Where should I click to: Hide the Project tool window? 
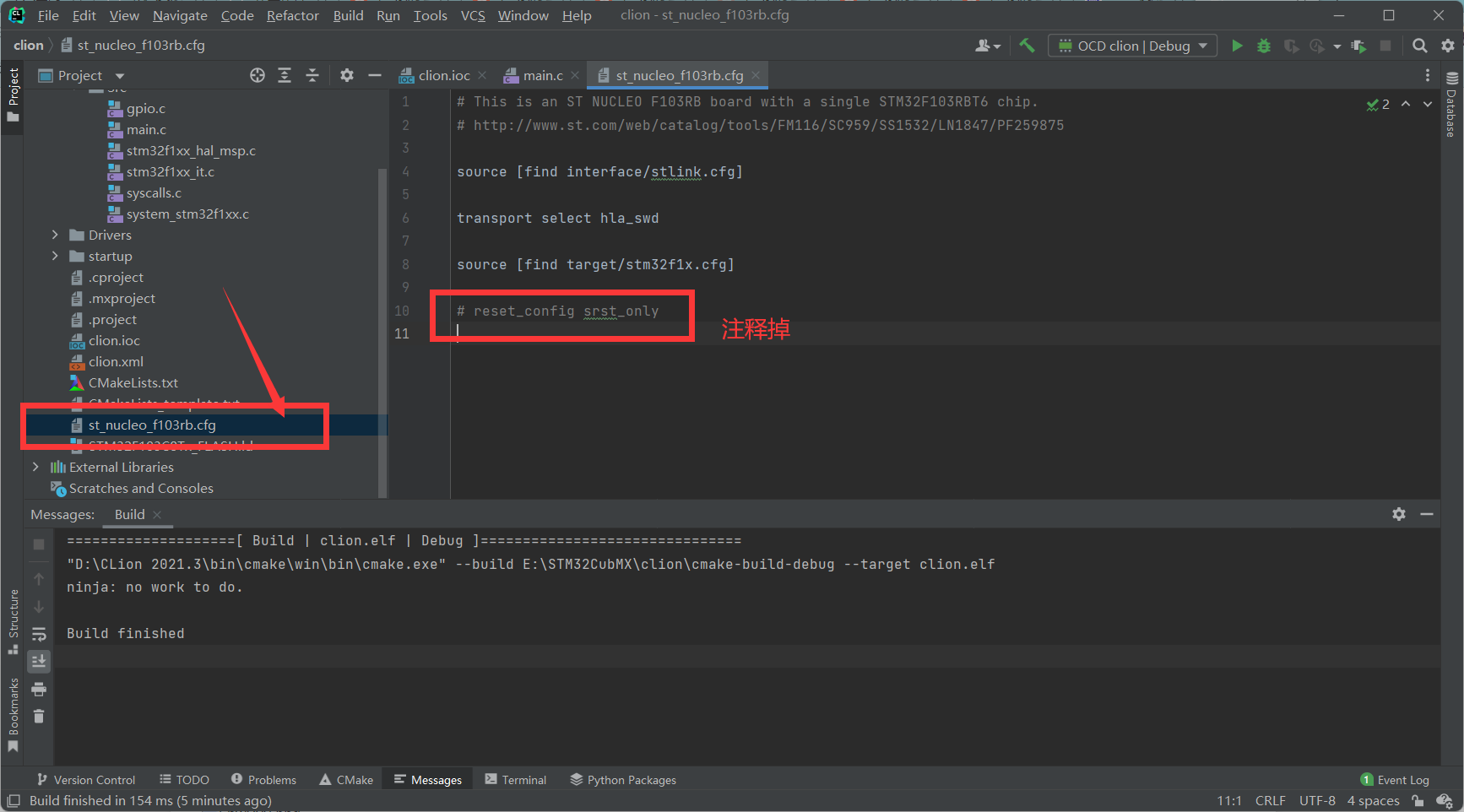375,75
